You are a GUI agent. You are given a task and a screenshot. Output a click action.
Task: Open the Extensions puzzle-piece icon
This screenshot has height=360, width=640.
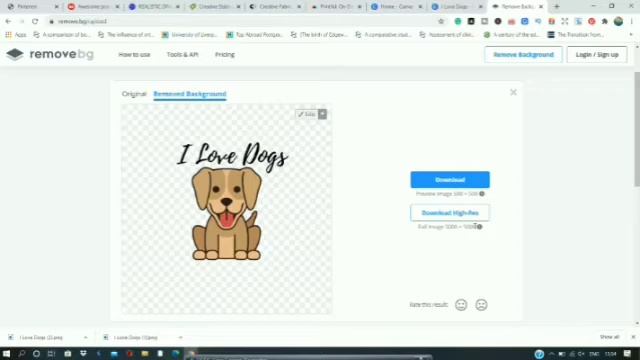[605, 21]
